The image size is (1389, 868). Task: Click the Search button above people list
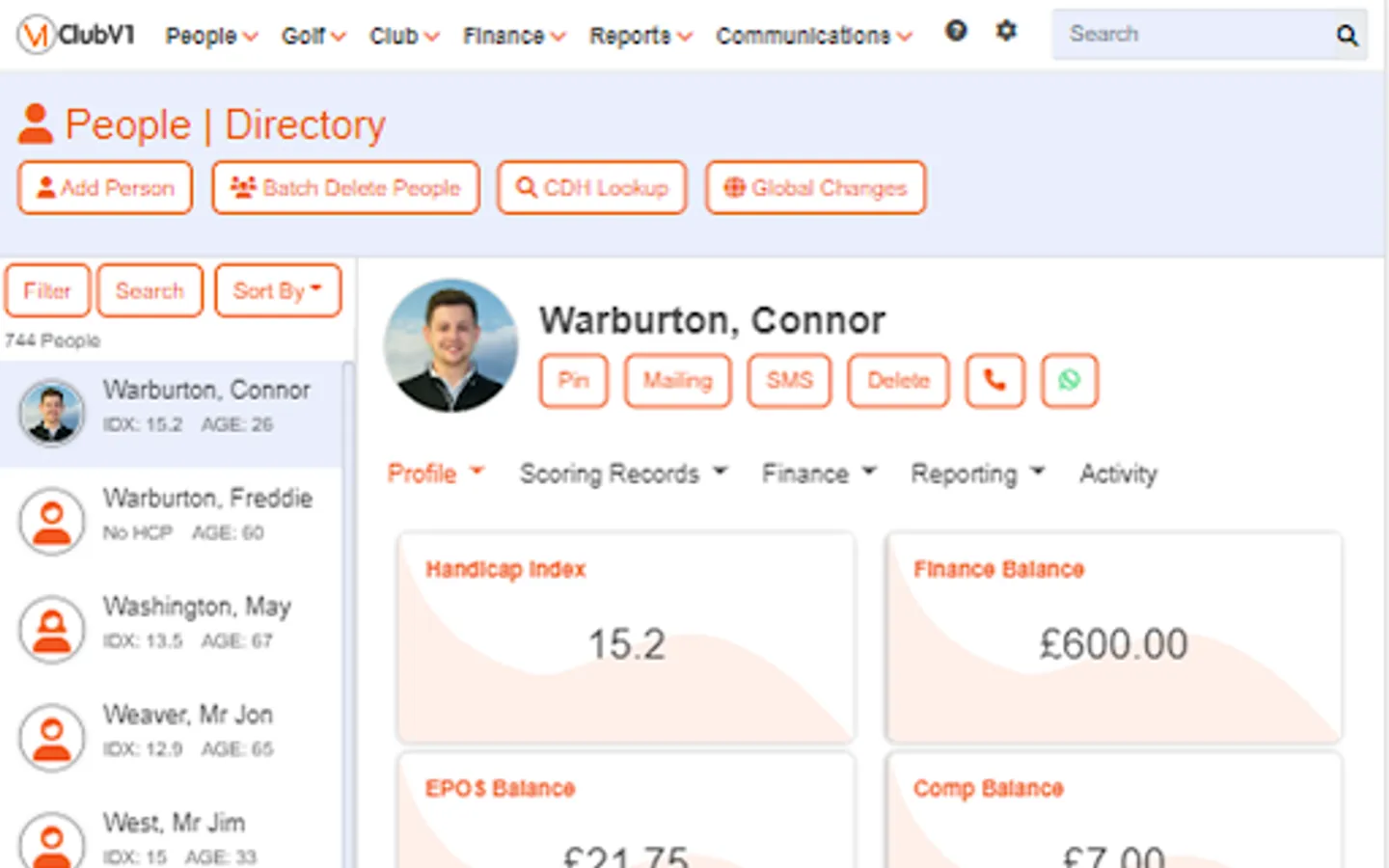click(150, 290)
